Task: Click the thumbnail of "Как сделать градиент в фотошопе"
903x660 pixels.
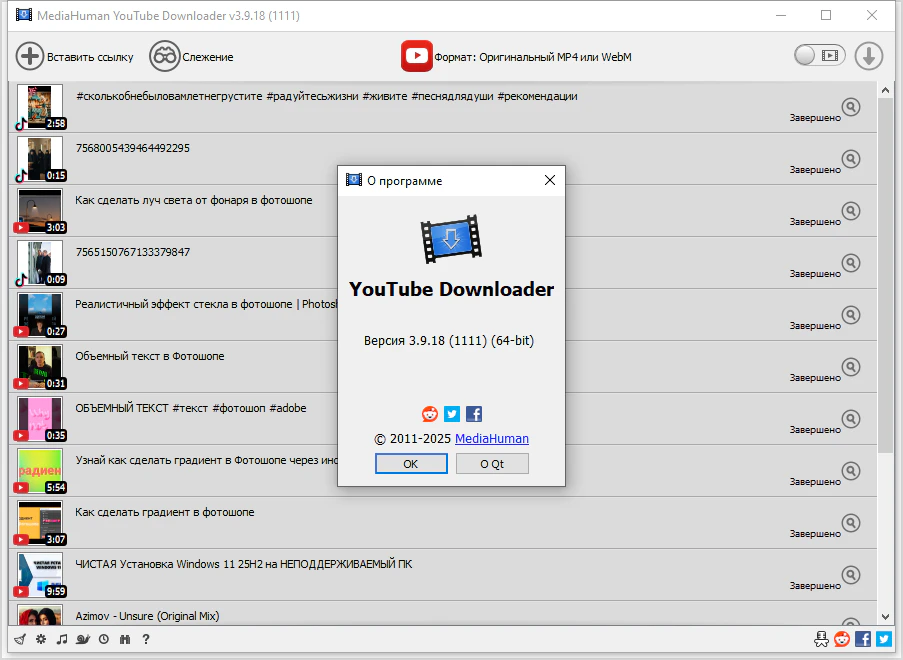Action: click(40, 523)
